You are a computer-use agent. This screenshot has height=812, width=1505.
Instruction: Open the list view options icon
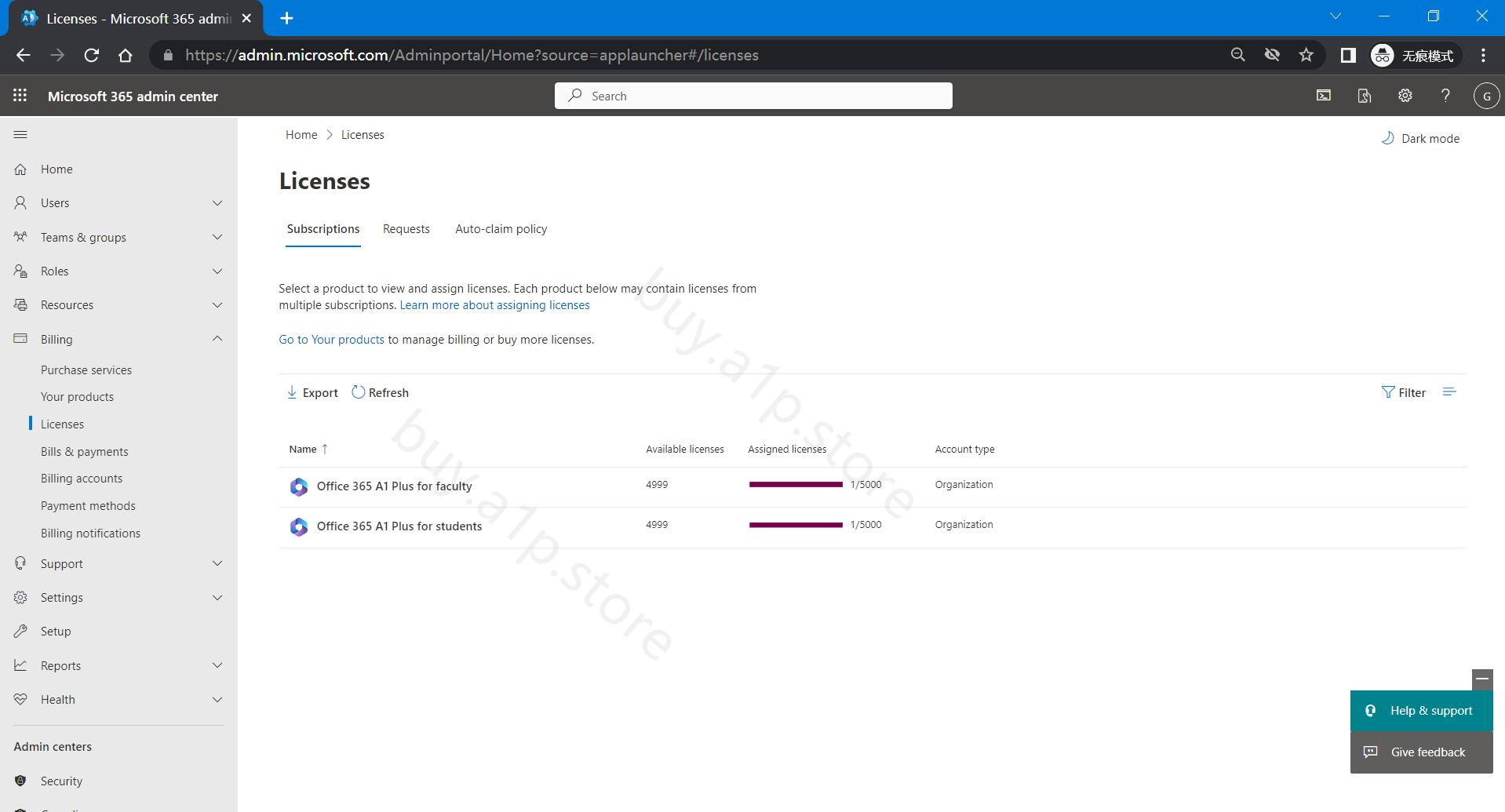coord(1449,391)
